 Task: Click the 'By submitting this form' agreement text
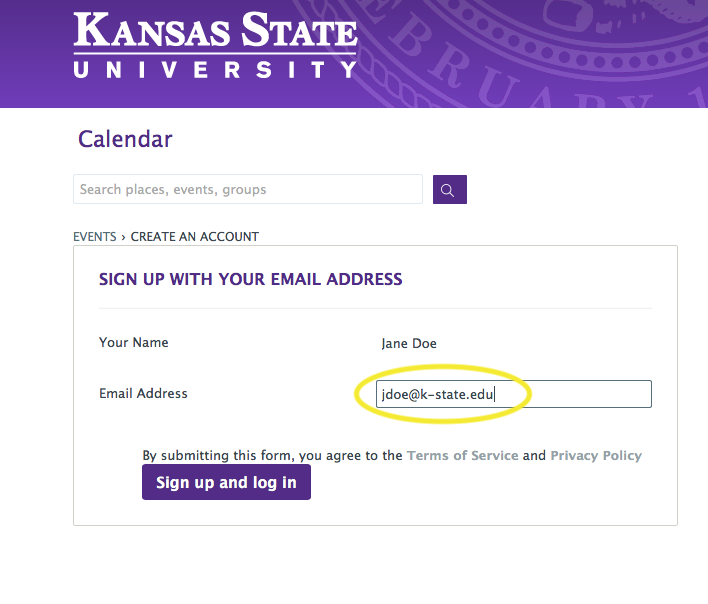[x=272, y=455]
